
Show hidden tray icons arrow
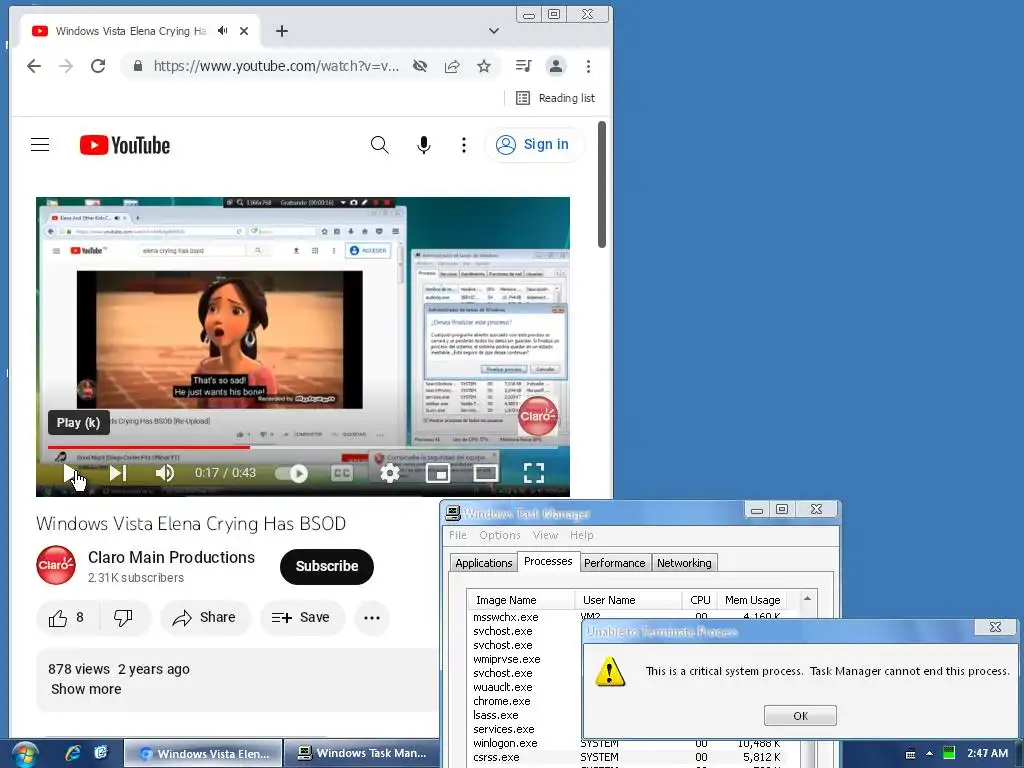coord(929,753)
